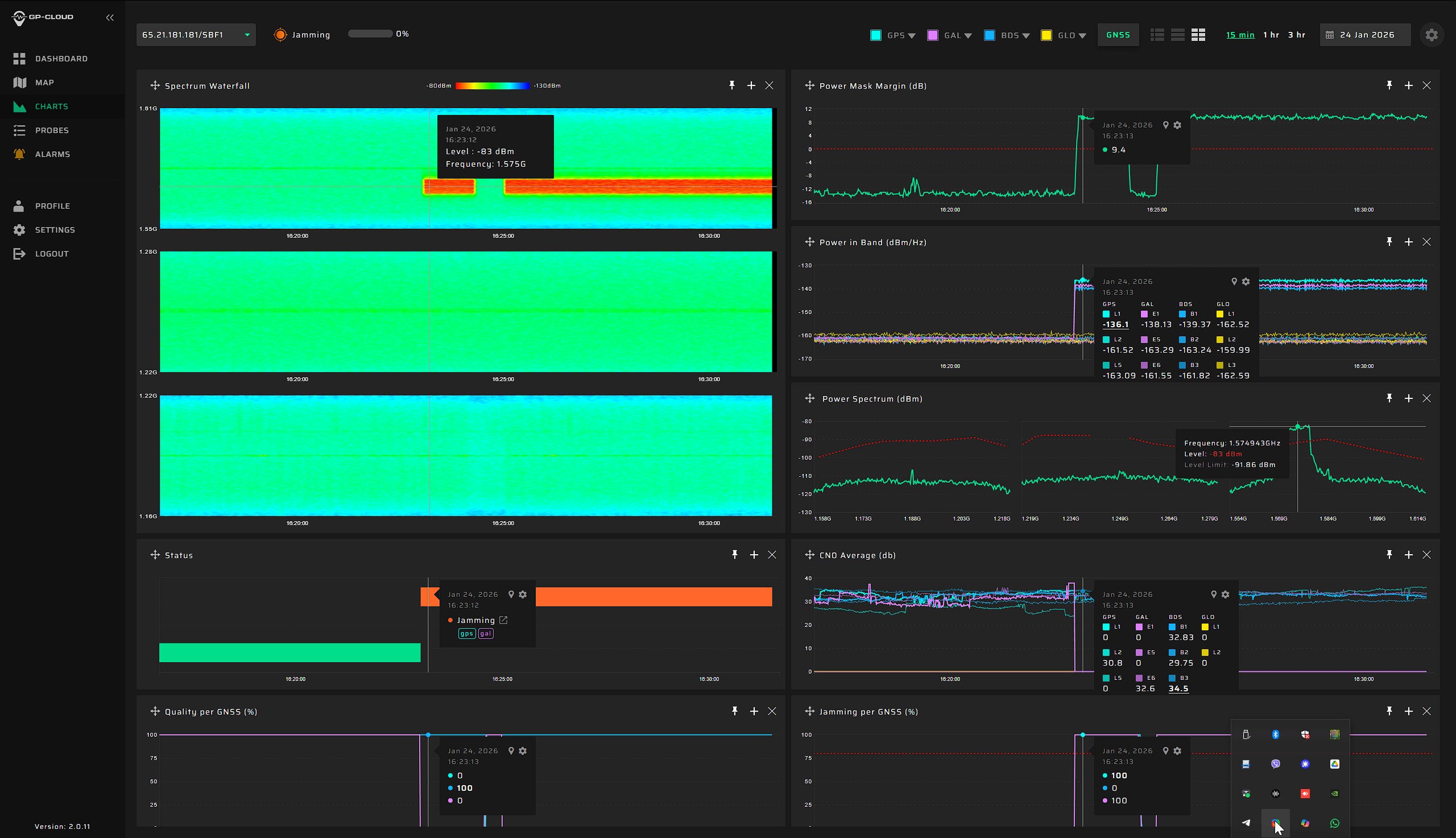1456x838 pixels.
Task: Click the calendar icon next to 24 Jan 2026
Action: click(x=1329, y=35)
